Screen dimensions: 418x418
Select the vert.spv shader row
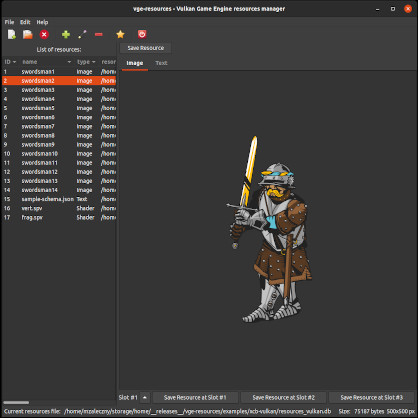coord(59,208)
